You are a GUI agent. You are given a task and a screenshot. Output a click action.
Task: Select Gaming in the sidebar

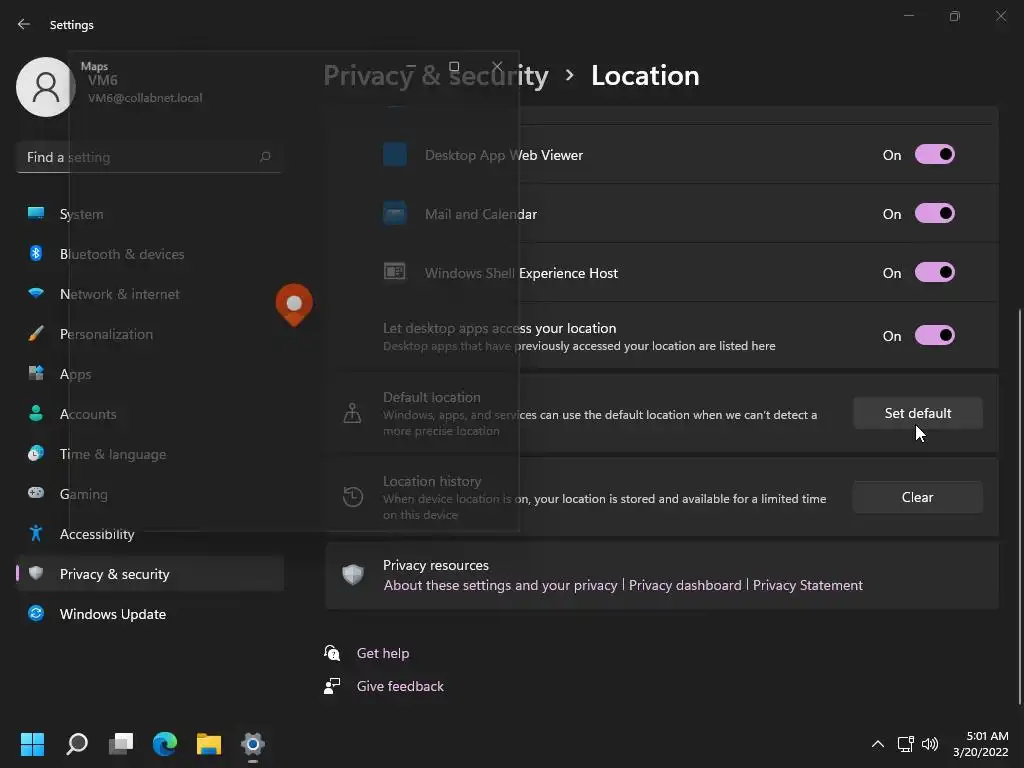150,494
